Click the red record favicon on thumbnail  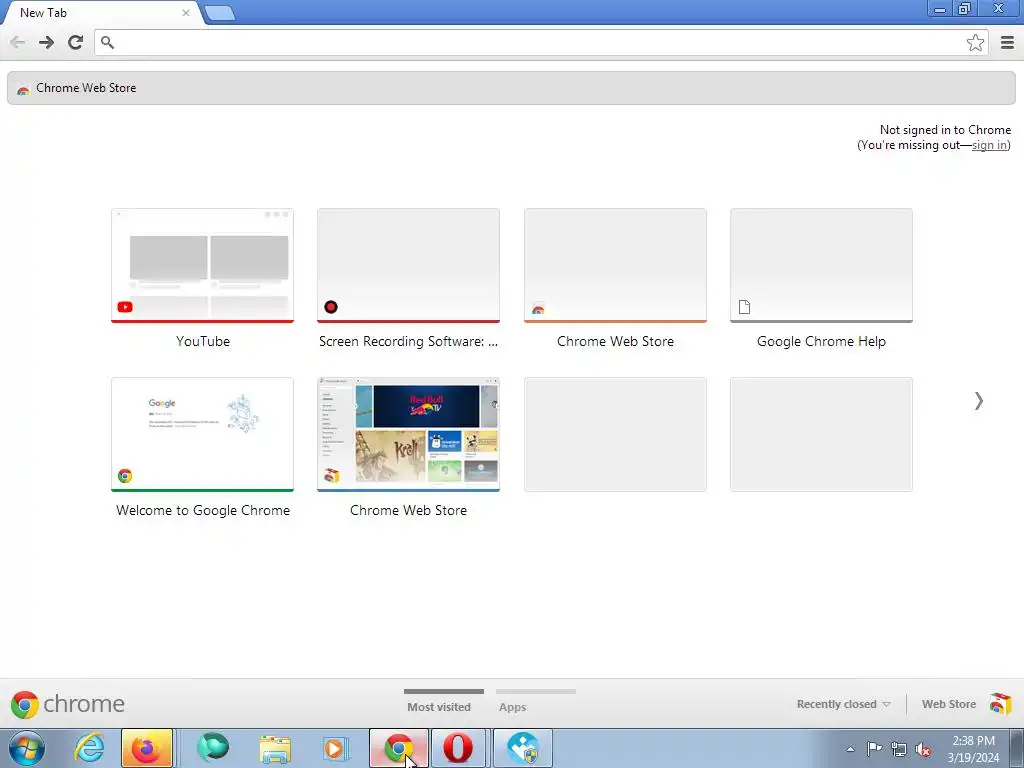tap(331, 307)
